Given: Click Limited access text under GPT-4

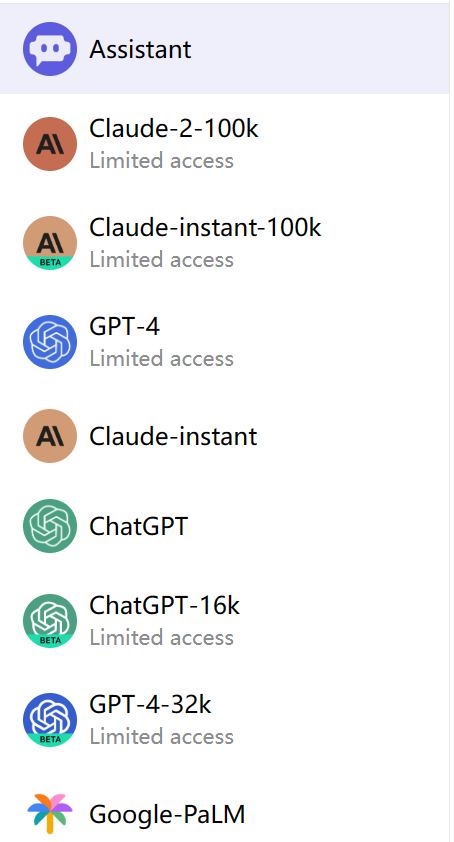Looking at the screenshot, I should [161, 359].
